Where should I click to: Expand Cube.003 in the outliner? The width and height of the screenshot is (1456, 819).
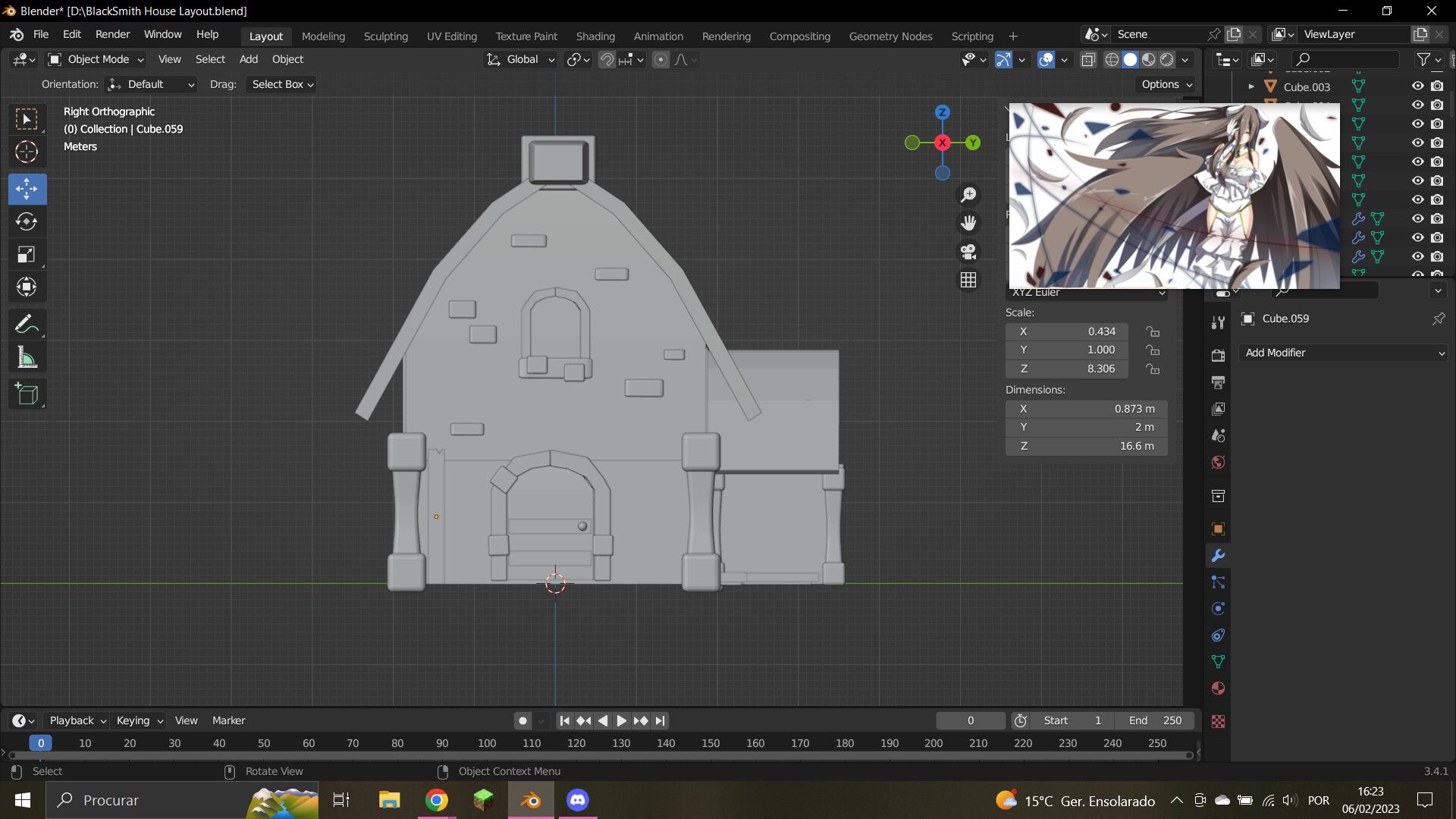pos(1251,86)
